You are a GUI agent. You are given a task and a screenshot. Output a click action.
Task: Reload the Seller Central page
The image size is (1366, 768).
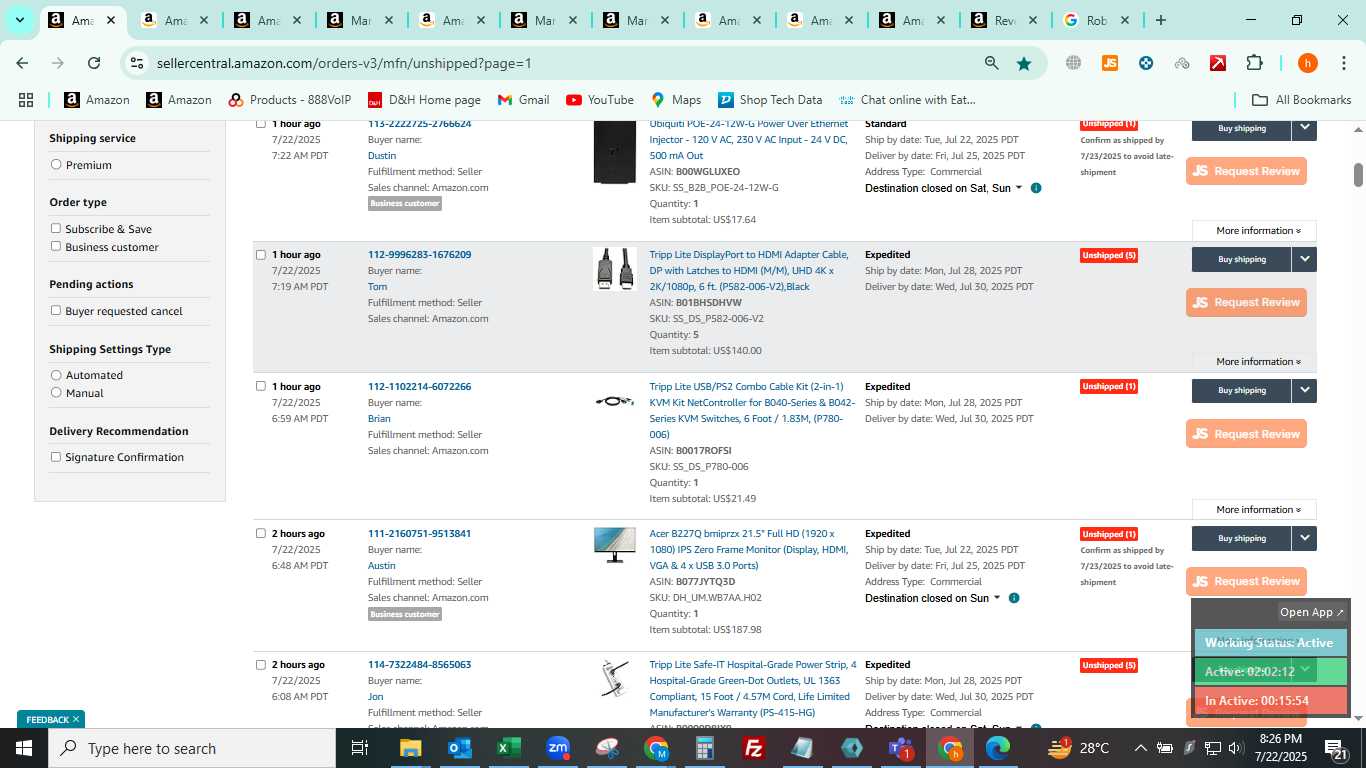[94, 63]
